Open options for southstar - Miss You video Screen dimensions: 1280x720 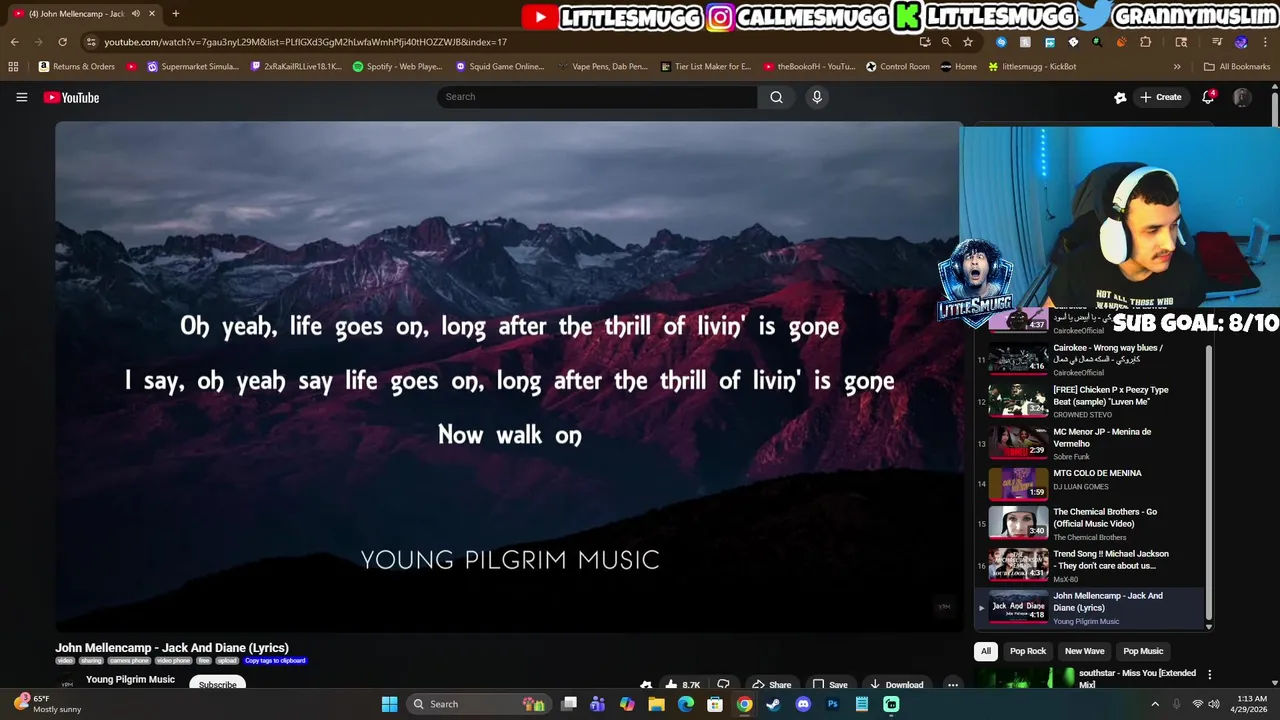click(x=1209, y=675)
